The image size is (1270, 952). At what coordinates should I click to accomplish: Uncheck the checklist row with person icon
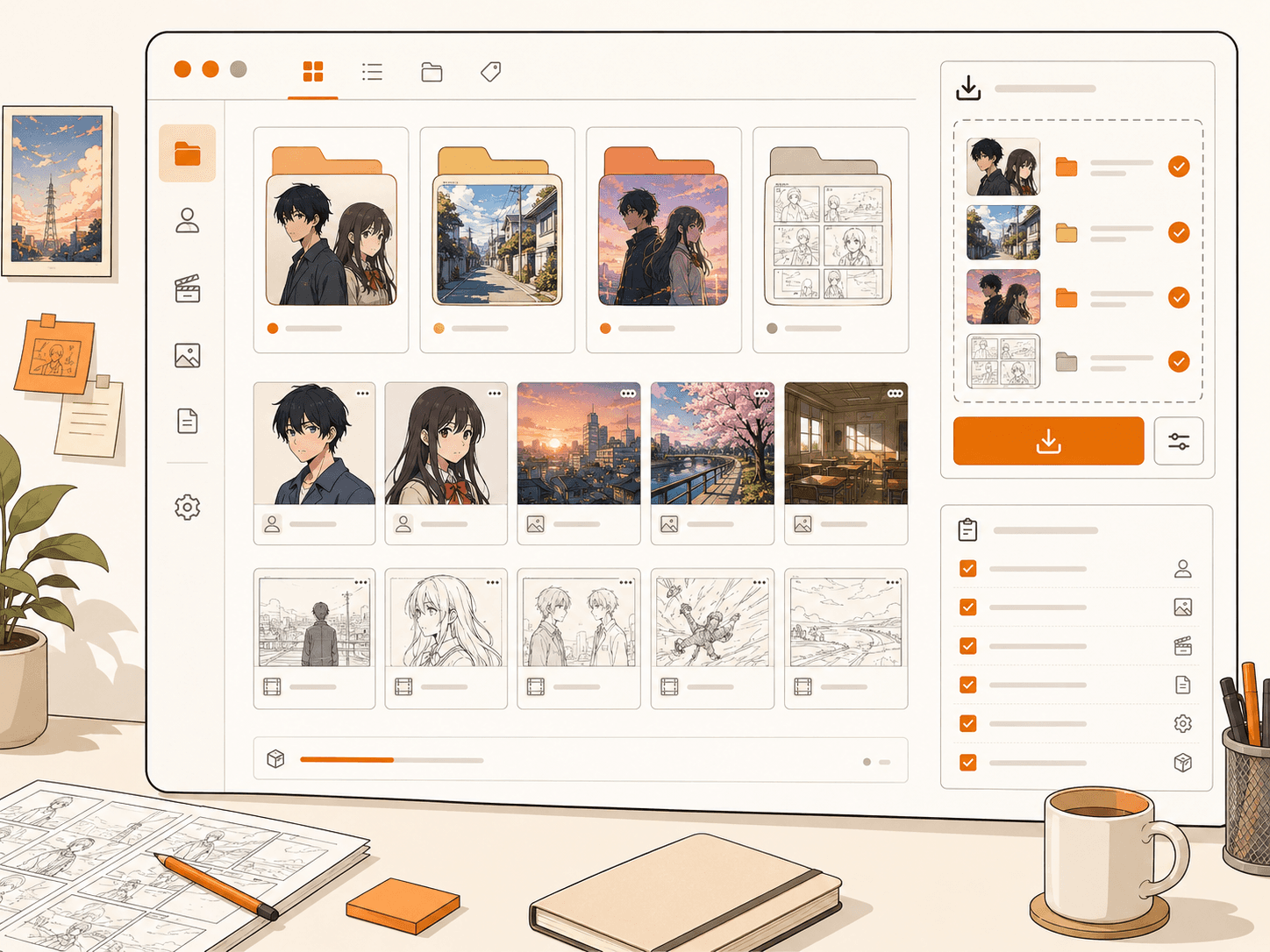968,568
